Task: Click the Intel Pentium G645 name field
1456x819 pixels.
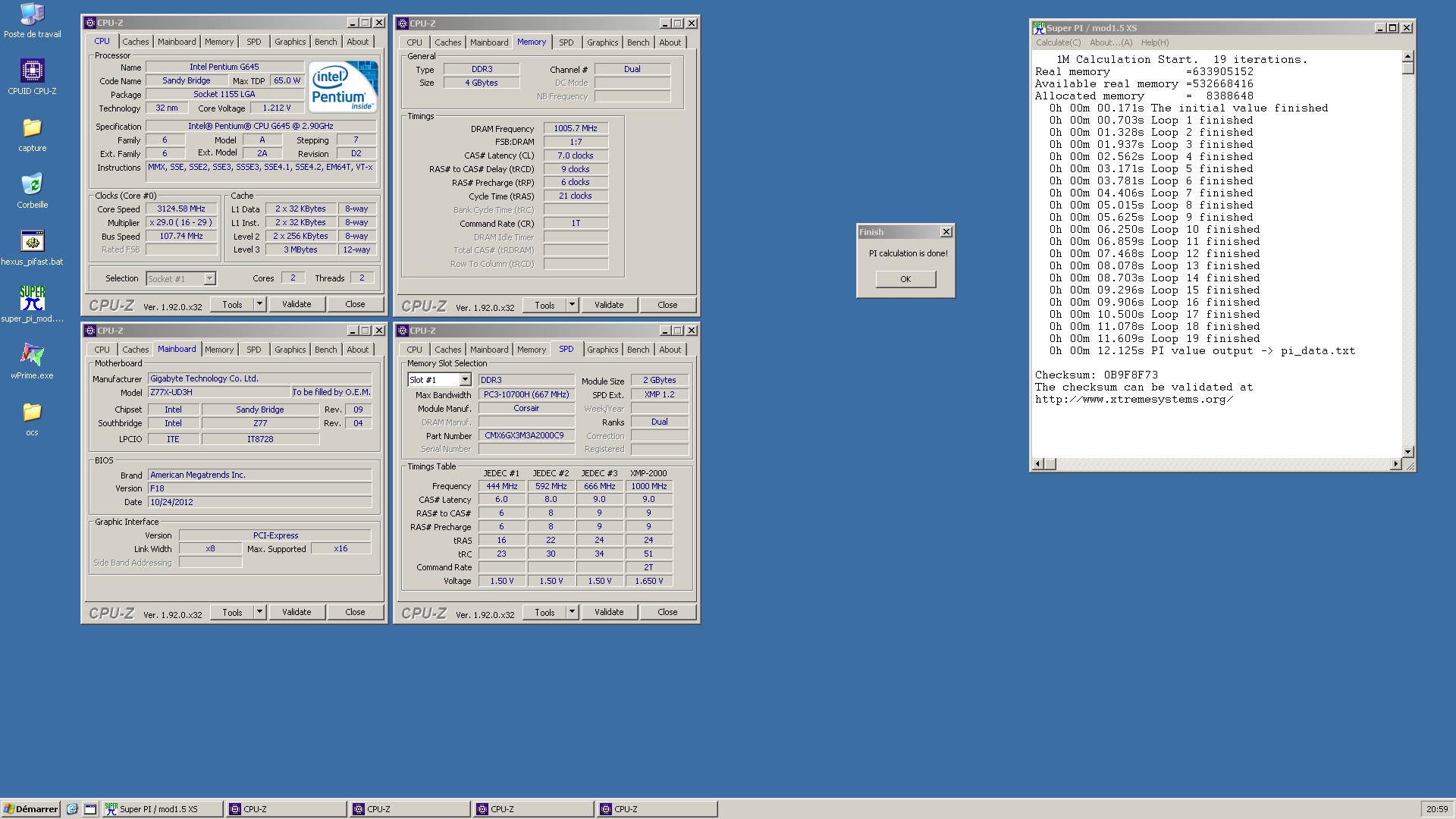Action: pyautogui.click(x=224, y=67)
